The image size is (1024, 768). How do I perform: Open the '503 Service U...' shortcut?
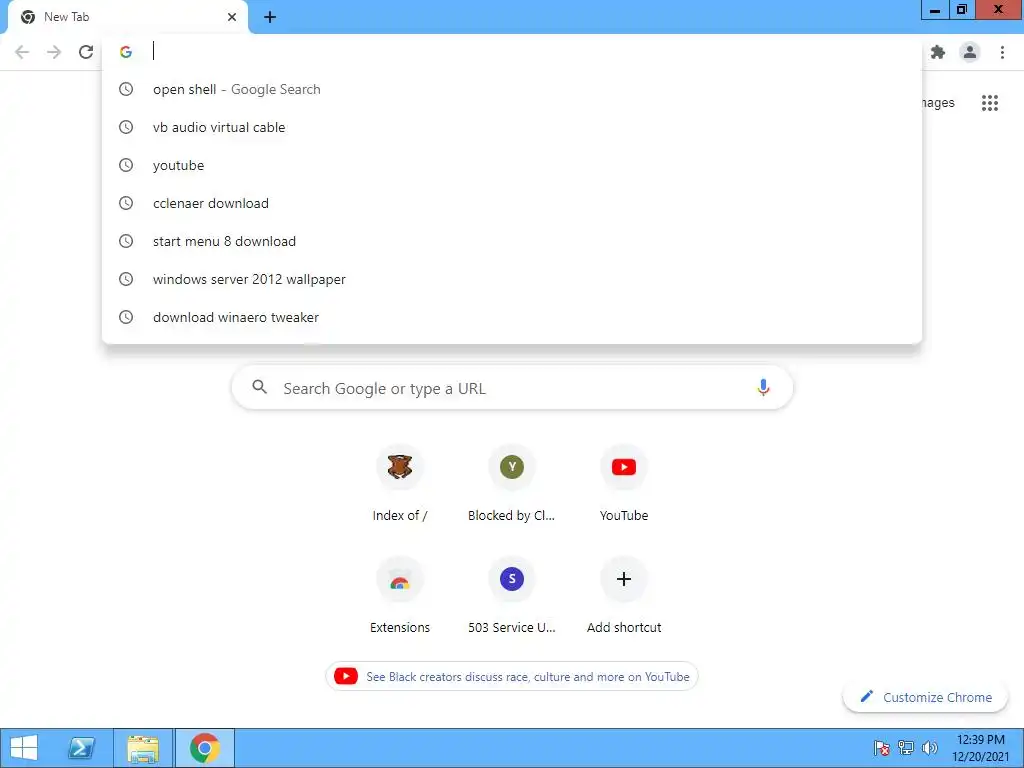pyautogui.click(x=511, y=596)
